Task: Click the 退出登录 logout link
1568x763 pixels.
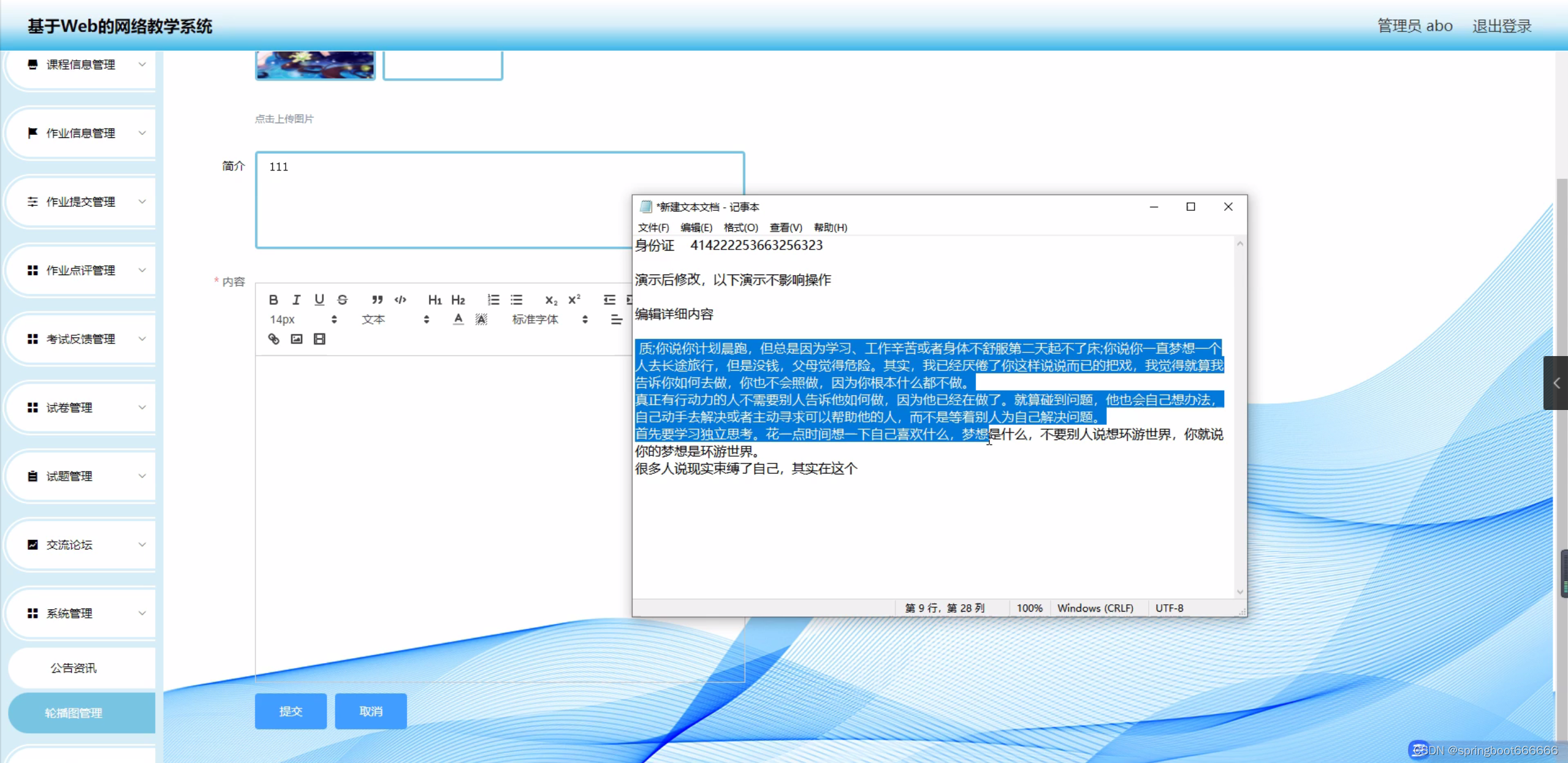Action: tap(1502, 26)
